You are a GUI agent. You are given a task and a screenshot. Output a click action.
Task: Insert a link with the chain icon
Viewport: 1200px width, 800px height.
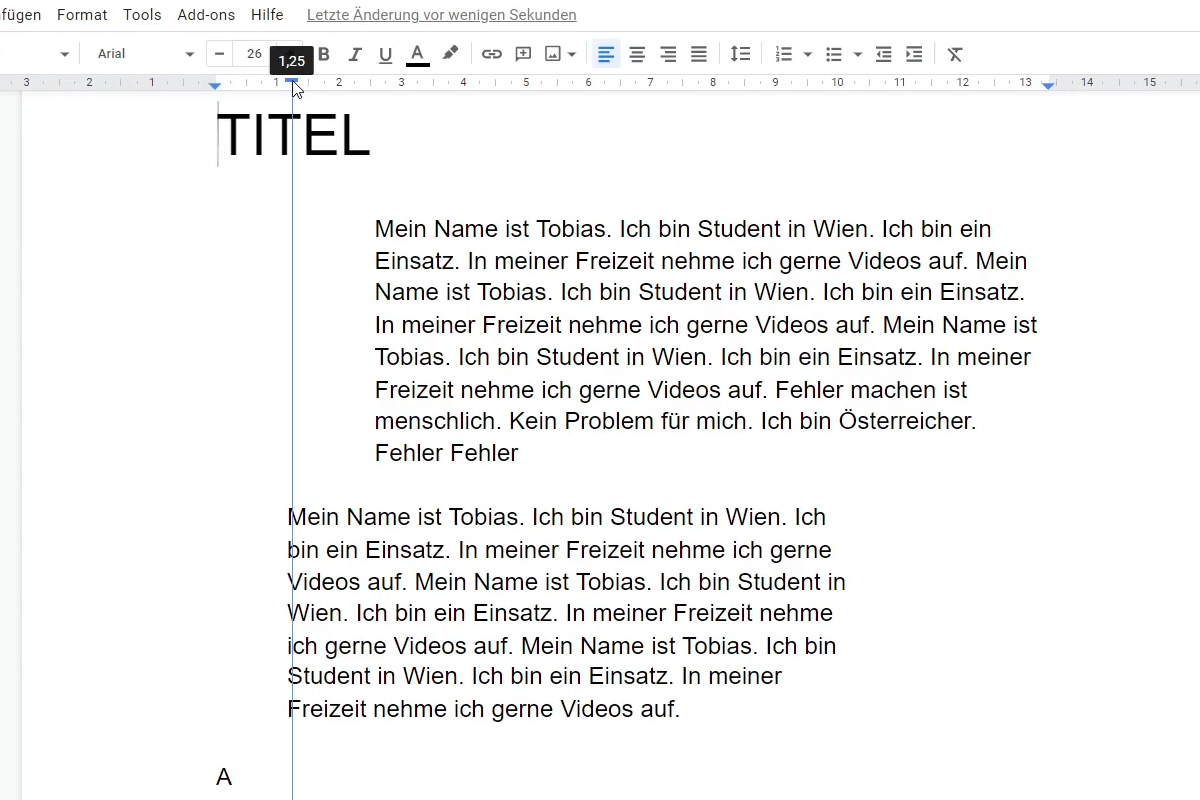coord(492,54)
